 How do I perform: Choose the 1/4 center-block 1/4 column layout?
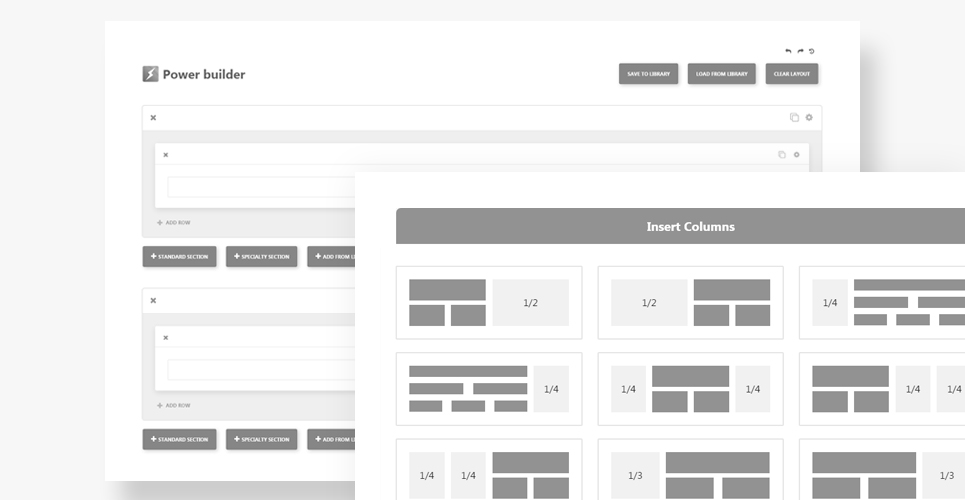click(690, 389)
